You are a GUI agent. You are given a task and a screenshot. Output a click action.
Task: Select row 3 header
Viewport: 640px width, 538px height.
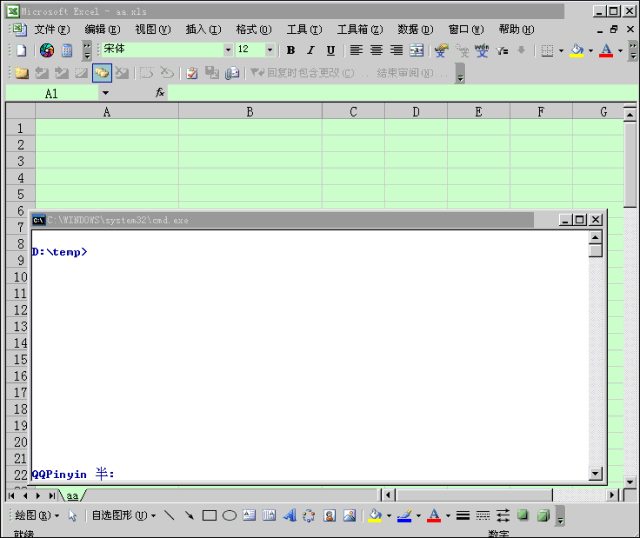[x=20, y=161]
